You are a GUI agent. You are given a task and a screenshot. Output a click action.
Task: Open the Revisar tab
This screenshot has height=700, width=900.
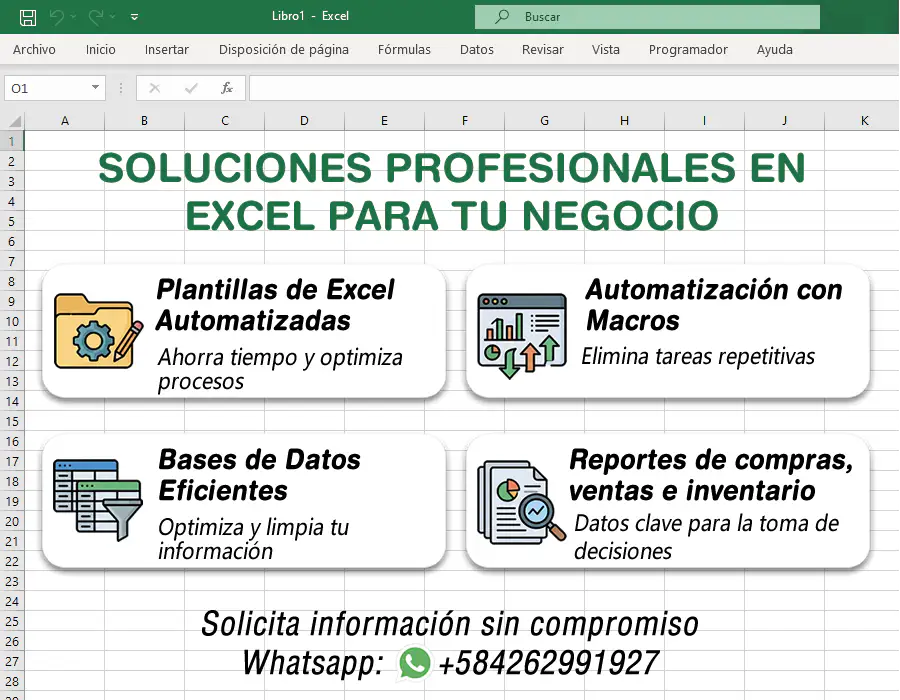point(542,49)
